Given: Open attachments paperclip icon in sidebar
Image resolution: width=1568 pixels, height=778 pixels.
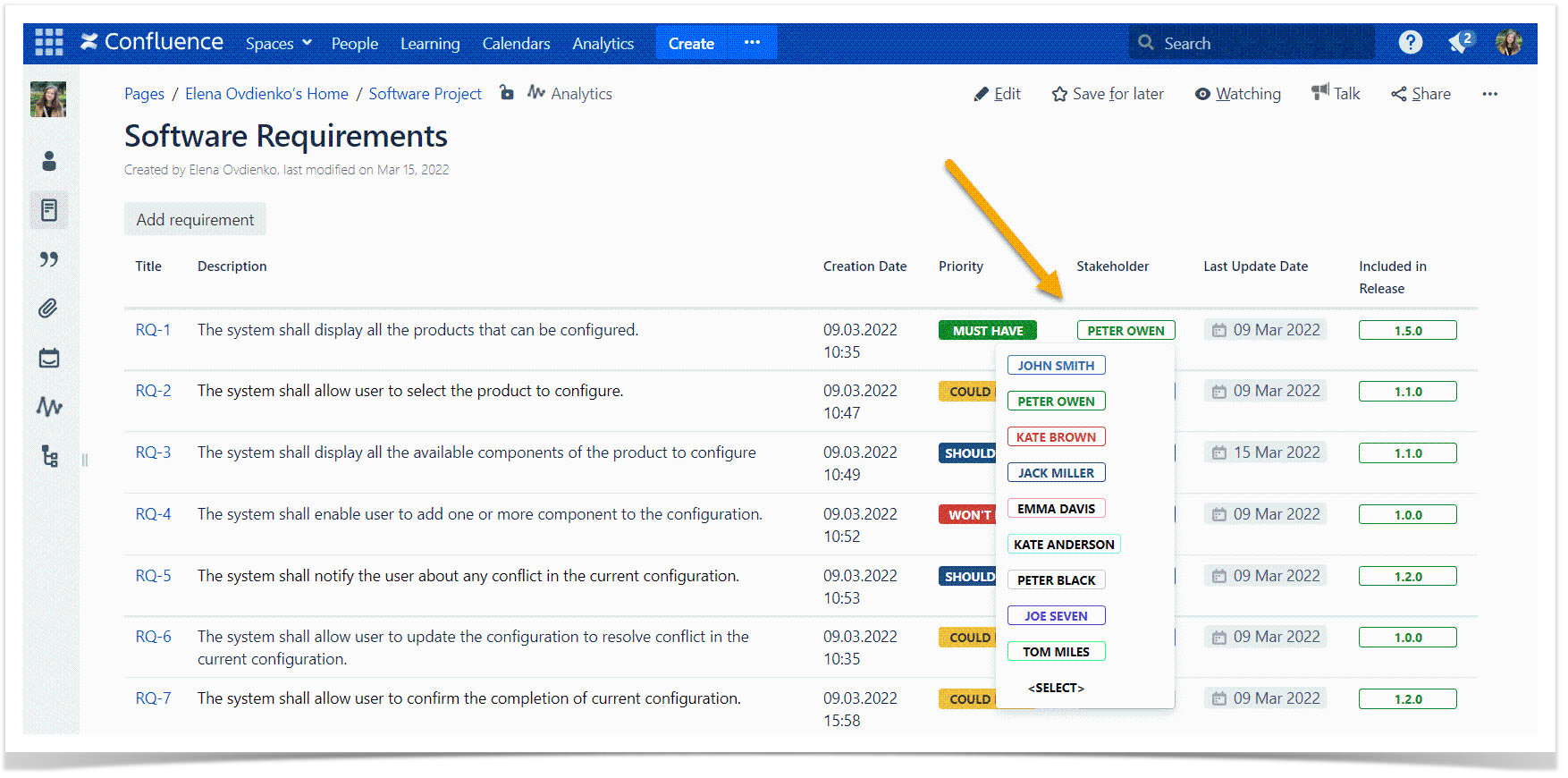Looking at the screenshot, I should pos(49,309).
